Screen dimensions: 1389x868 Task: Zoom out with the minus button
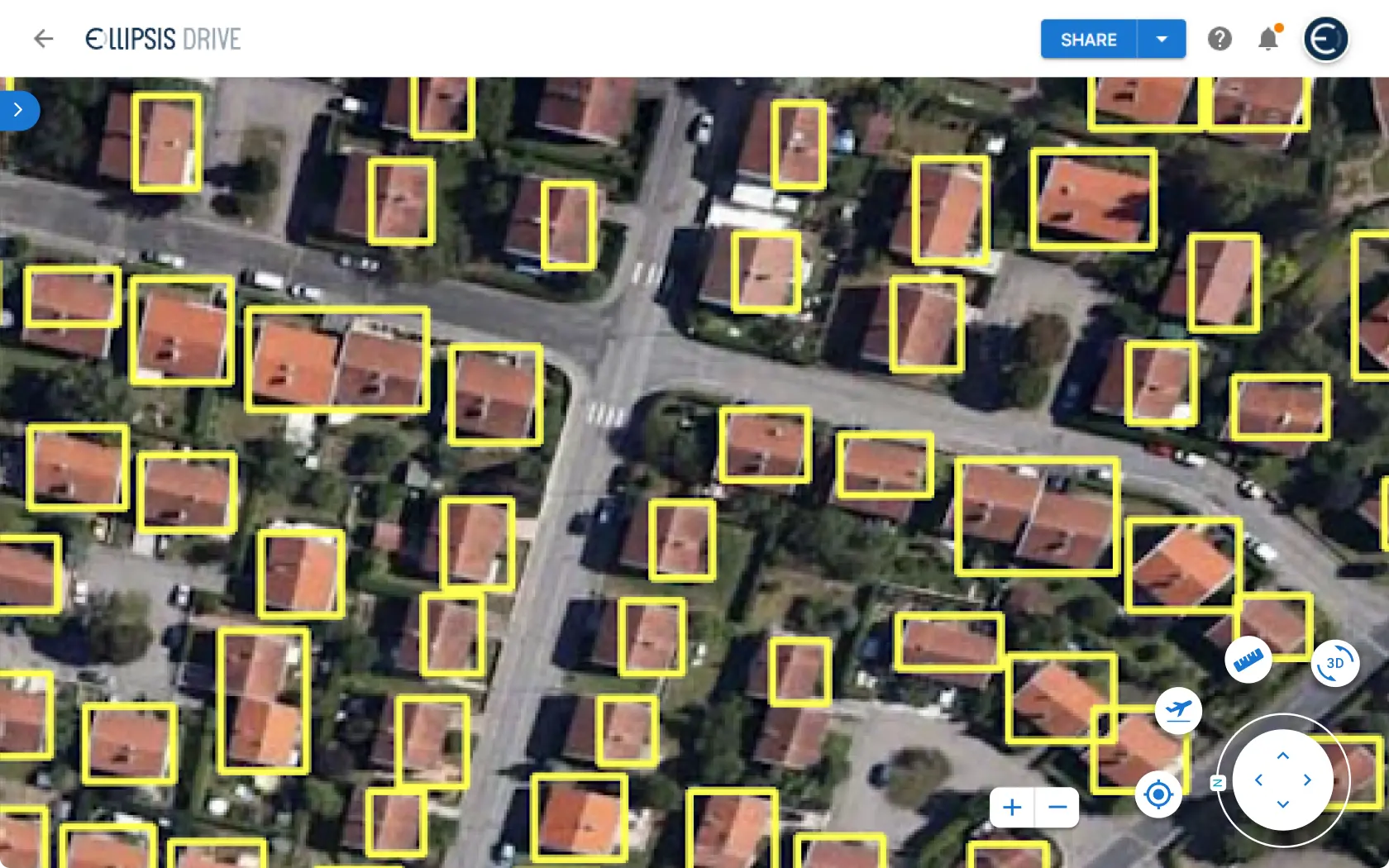(x=1057, y=807)
